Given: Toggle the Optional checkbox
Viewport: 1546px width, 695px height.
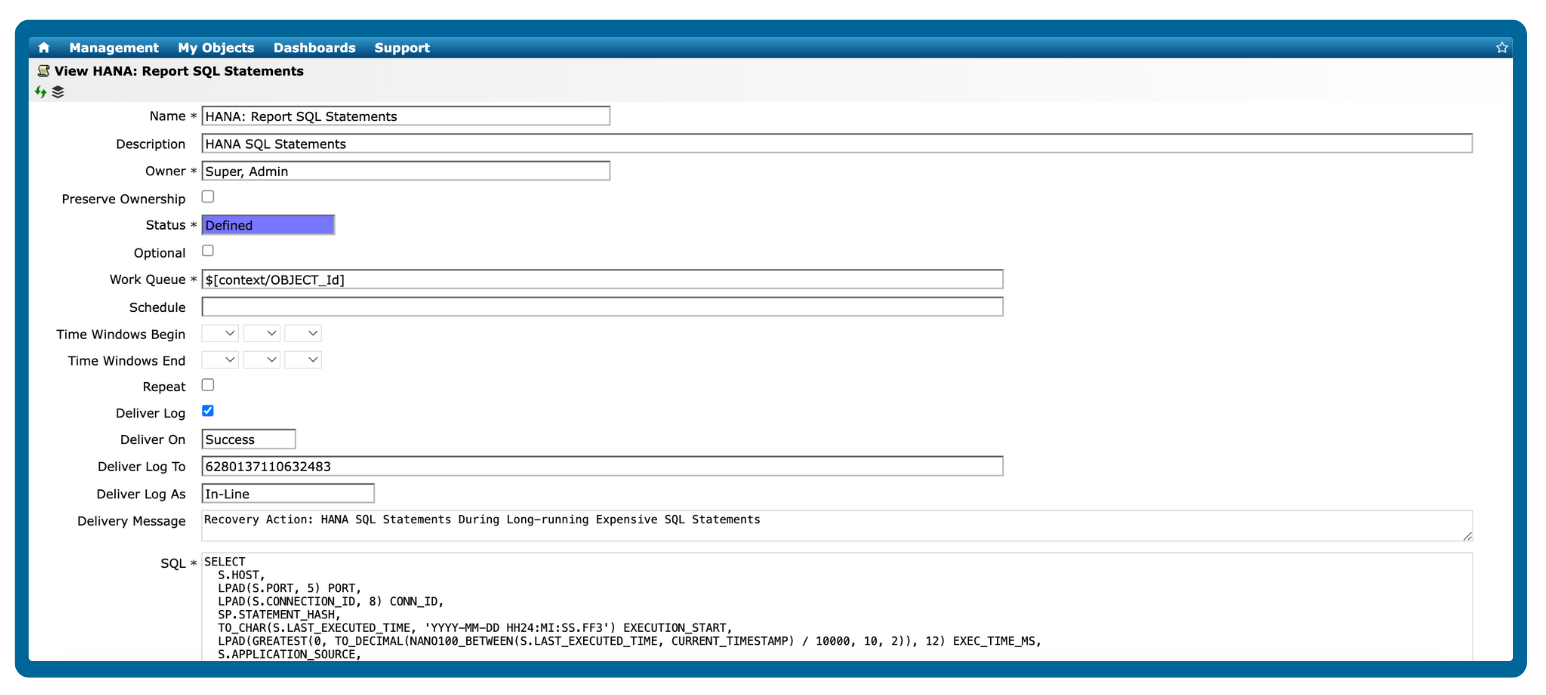Looking at the screenshot, I should pyautogui.click(x=208, y=251).
